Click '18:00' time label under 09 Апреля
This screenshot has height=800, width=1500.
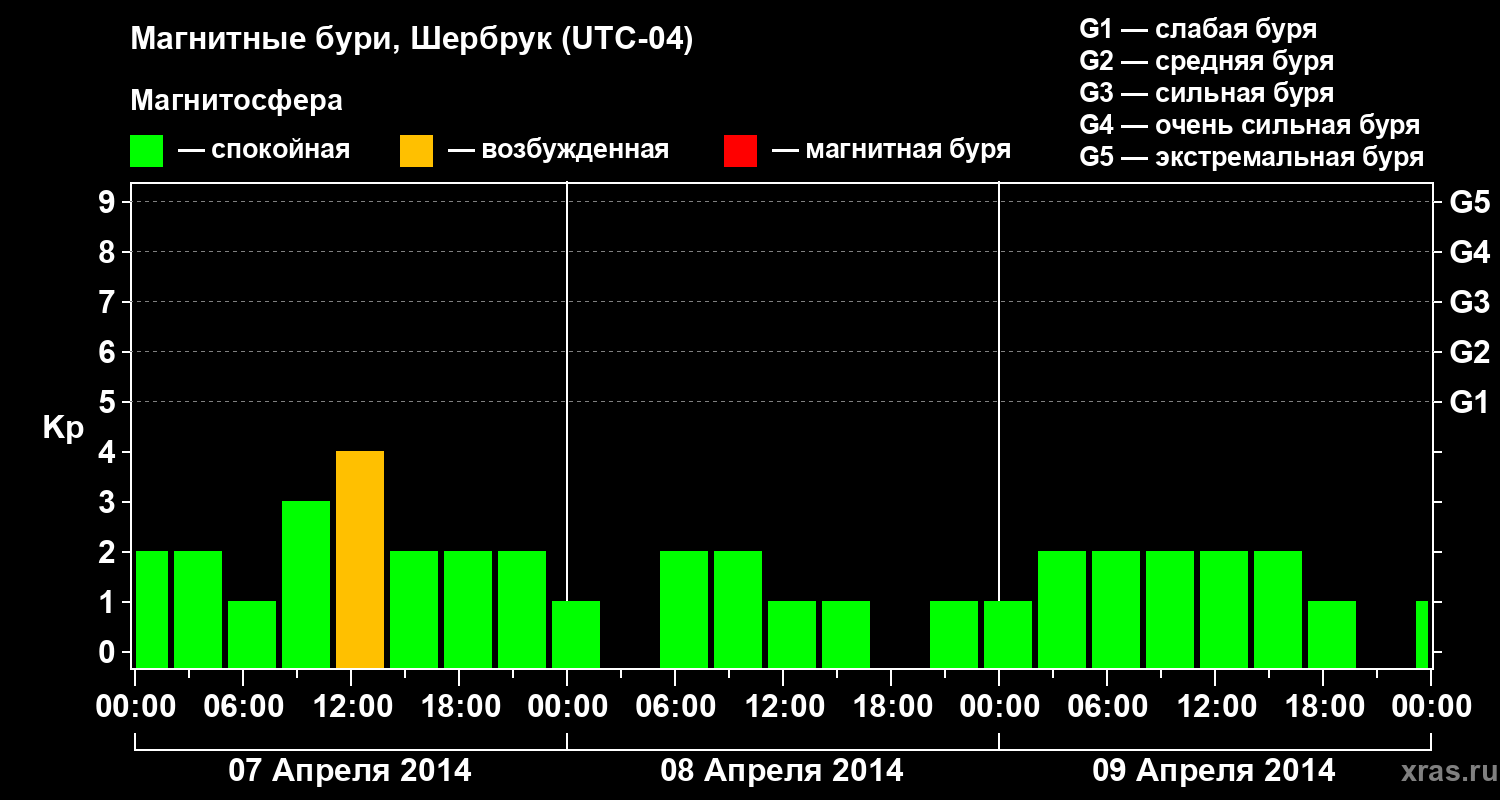(x=1323, y=707)
